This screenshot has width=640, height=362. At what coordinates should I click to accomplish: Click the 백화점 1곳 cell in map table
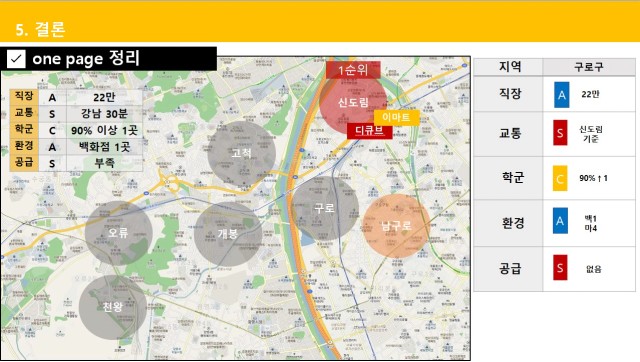tap(104, 147)
